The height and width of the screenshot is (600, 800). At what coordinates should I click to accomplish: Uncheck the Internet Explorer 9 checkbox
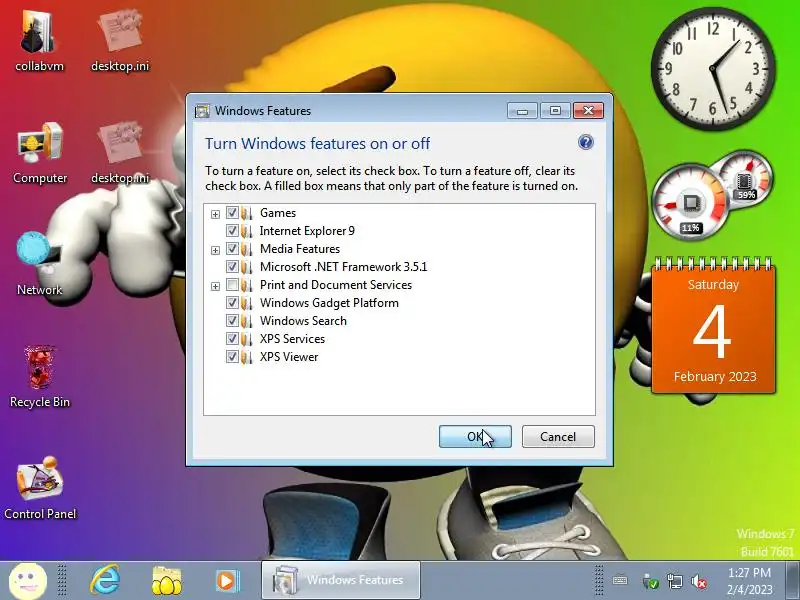[x=232, y=231]
